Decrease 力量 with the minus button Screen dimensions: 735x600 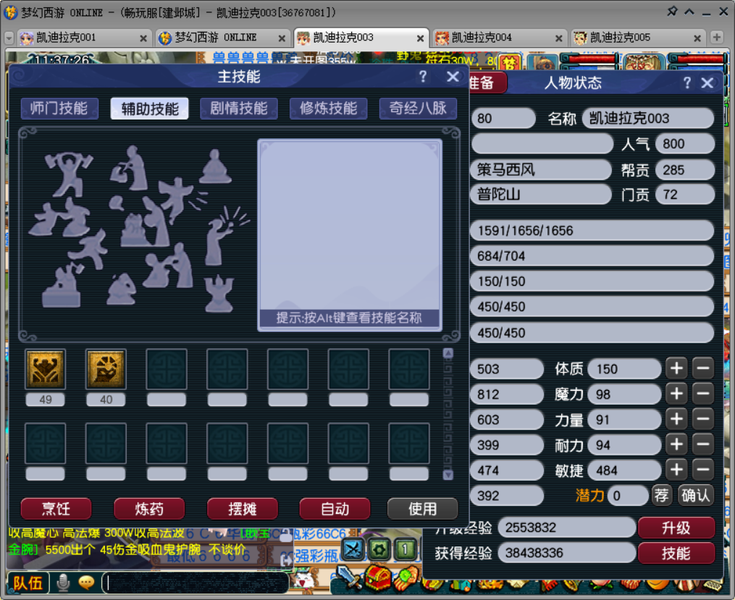[x=703, y=419]
